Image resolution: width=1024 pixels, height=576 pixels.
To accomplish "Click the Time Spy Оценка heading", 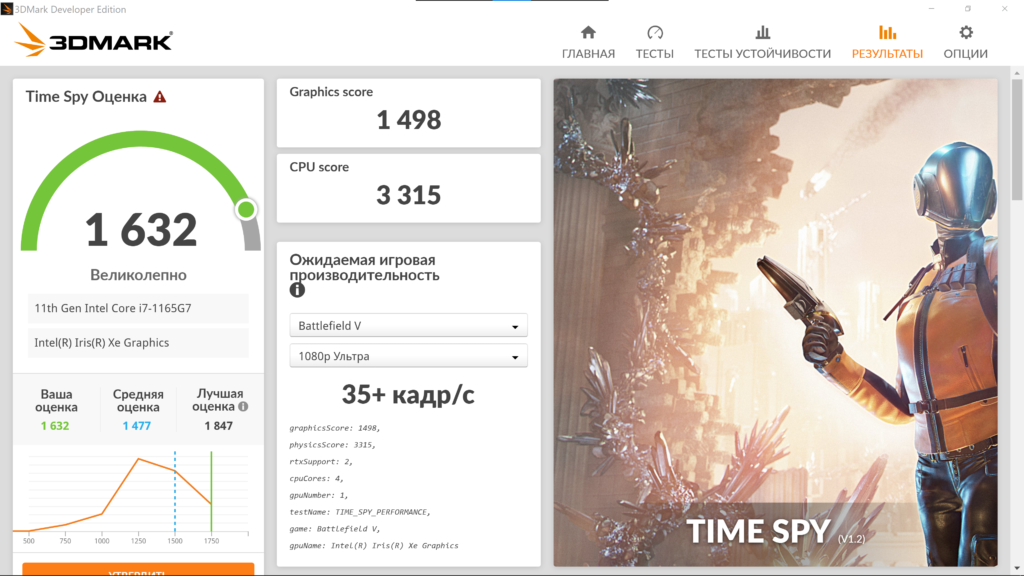I will pos(86,97).
